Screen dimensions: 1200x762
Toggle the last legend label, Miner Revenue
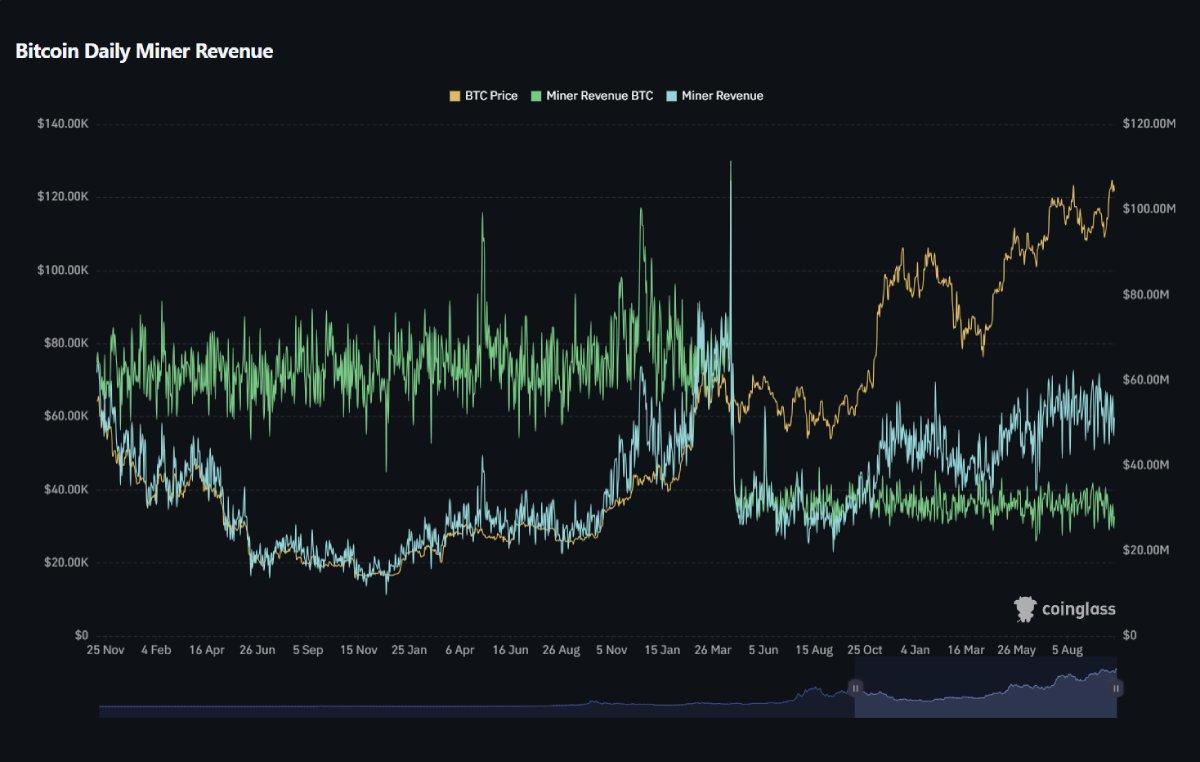pyautogui.click(x=723, y=96)
